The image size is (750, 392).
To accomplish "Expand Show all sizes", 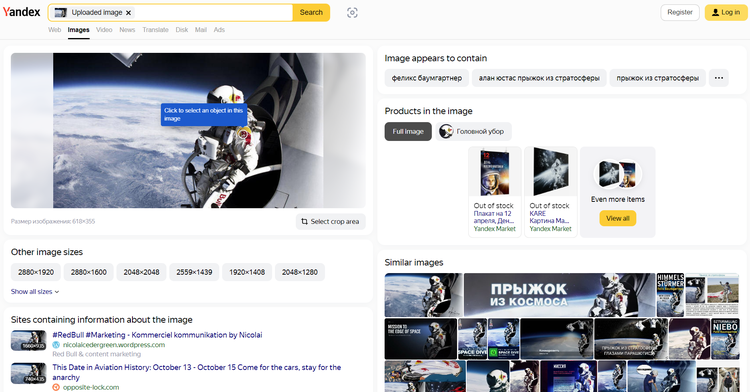I will click(35, 292).
